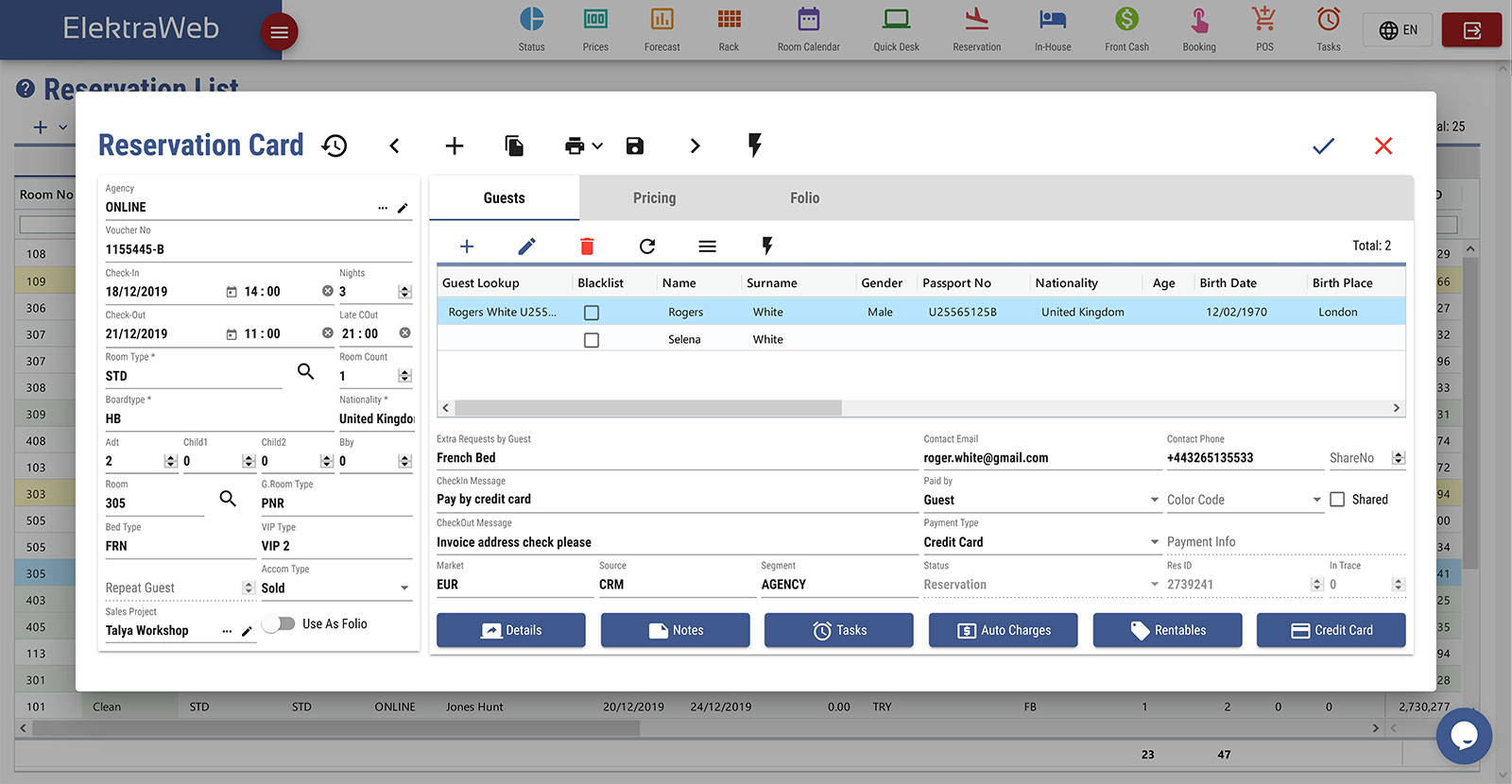Open the POS cart icon
Viewport: 1512px width, 784px height.
click(1263, 19)
